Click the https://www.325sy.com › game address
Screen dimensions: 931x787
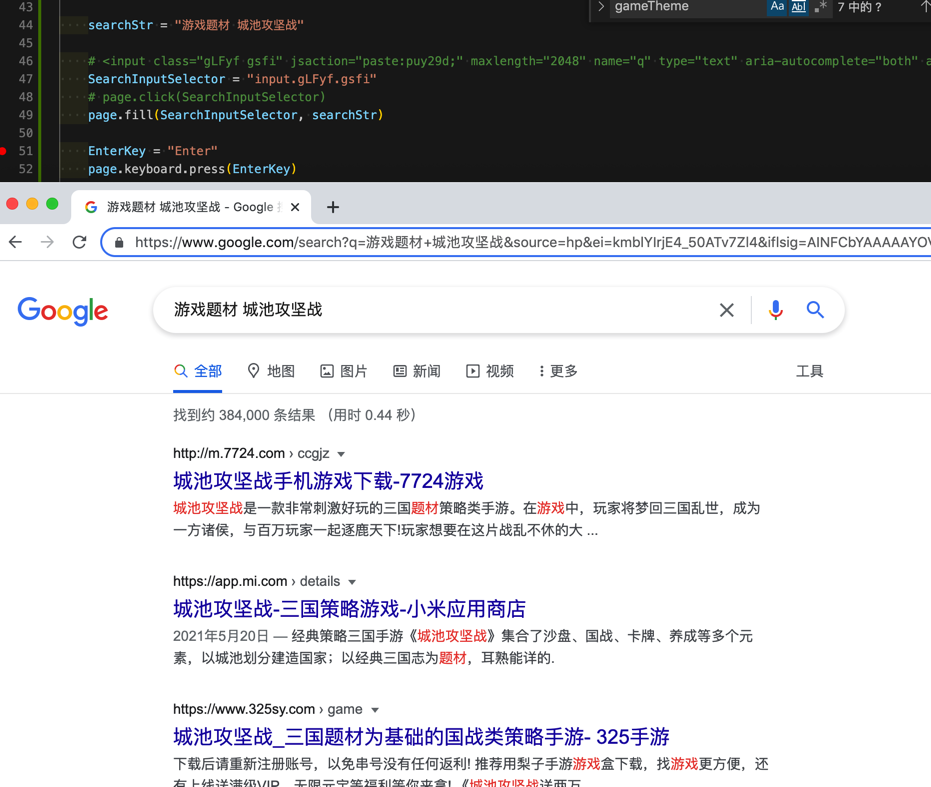point(268,709)
